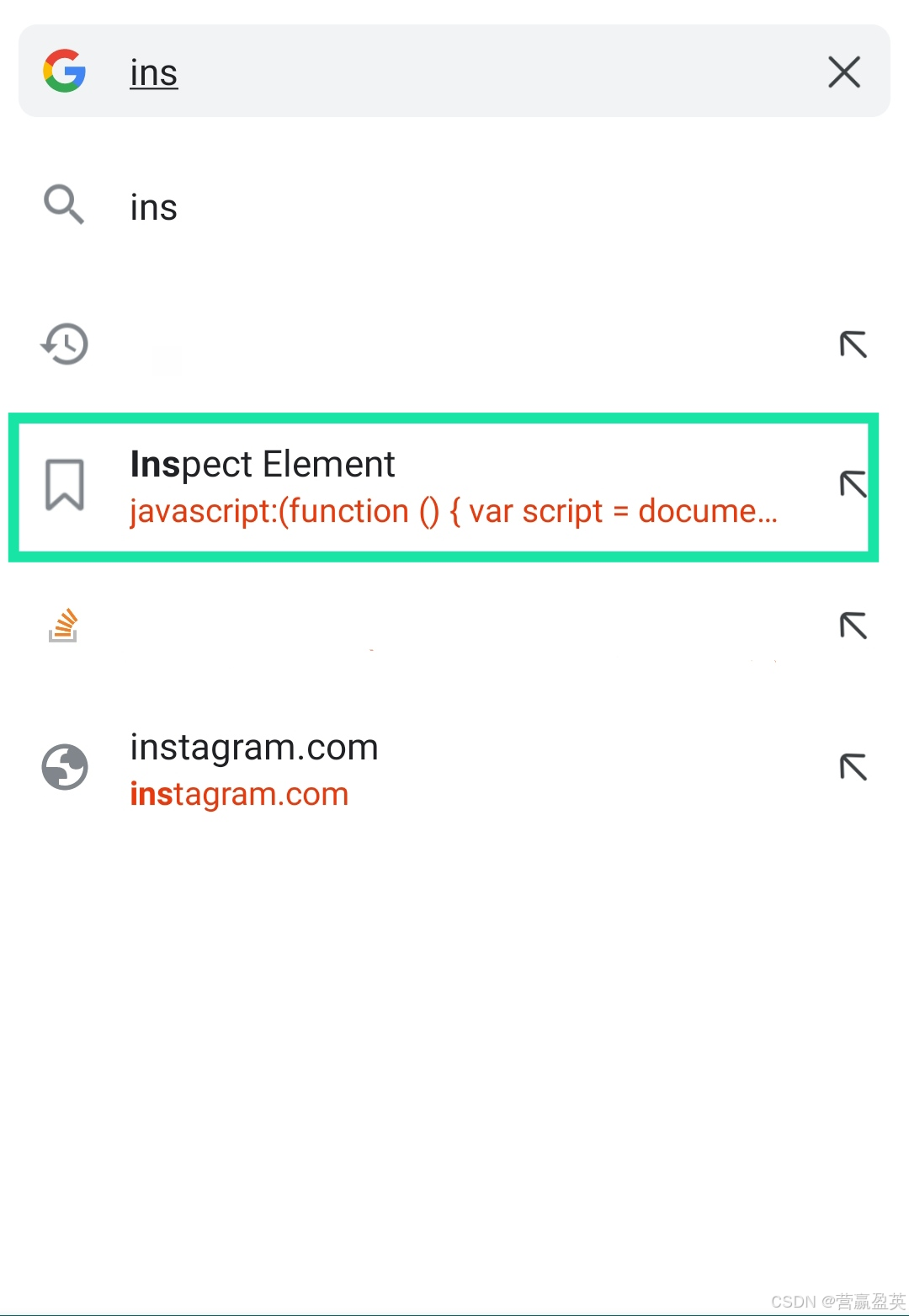Click the Google logo in search bar
Viewport: 909px width, 1316px height.
tap(63, 71)
